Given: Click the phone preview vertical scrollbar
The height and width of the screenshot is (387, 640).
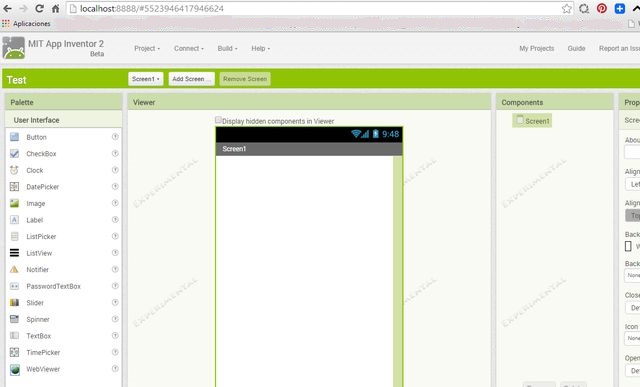Looking at the screenshot, I should pos(397,271).
